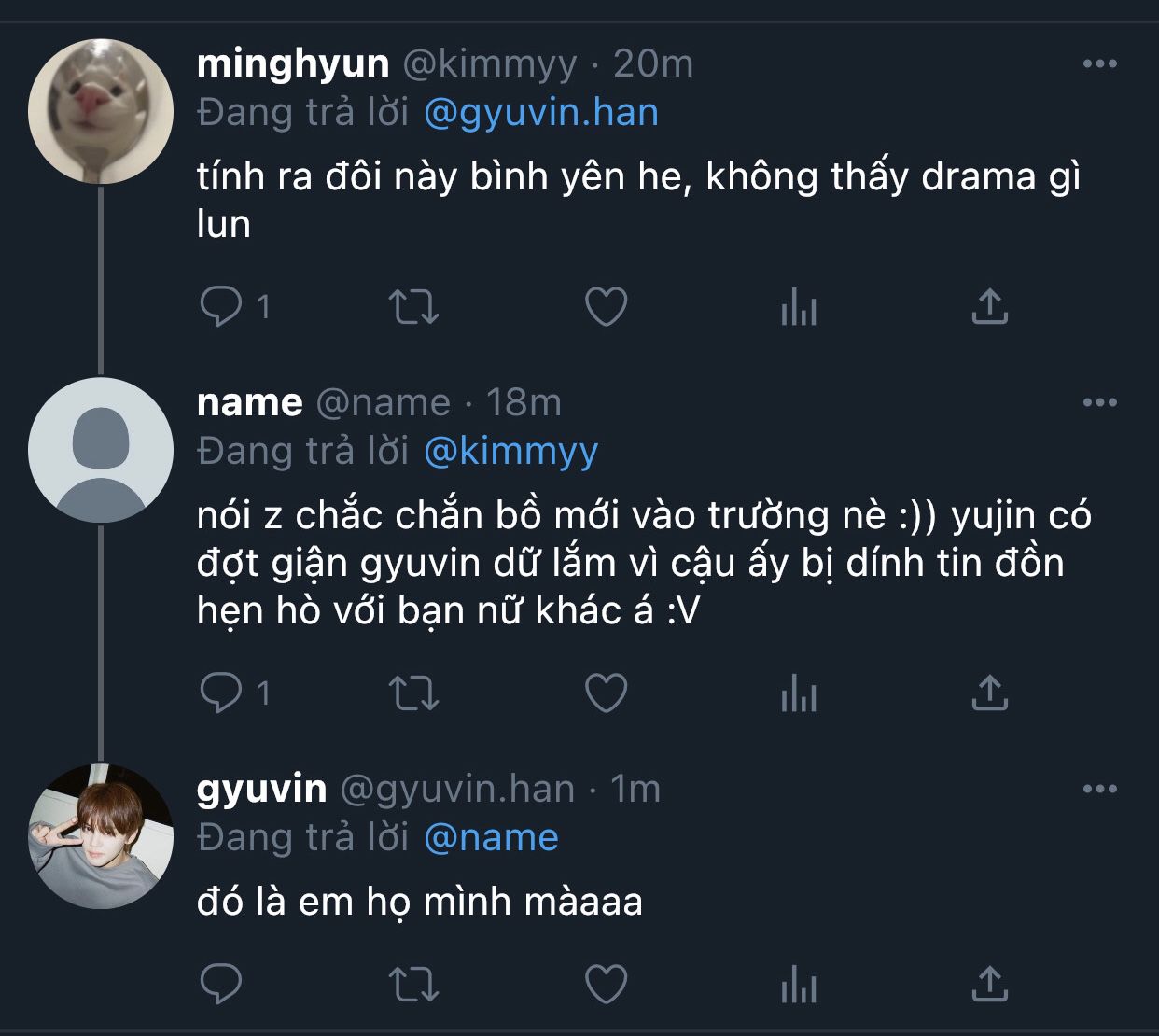Retweet gyuvin's reply tweet
1159x1036 pixels.
(x=412, y=984)
